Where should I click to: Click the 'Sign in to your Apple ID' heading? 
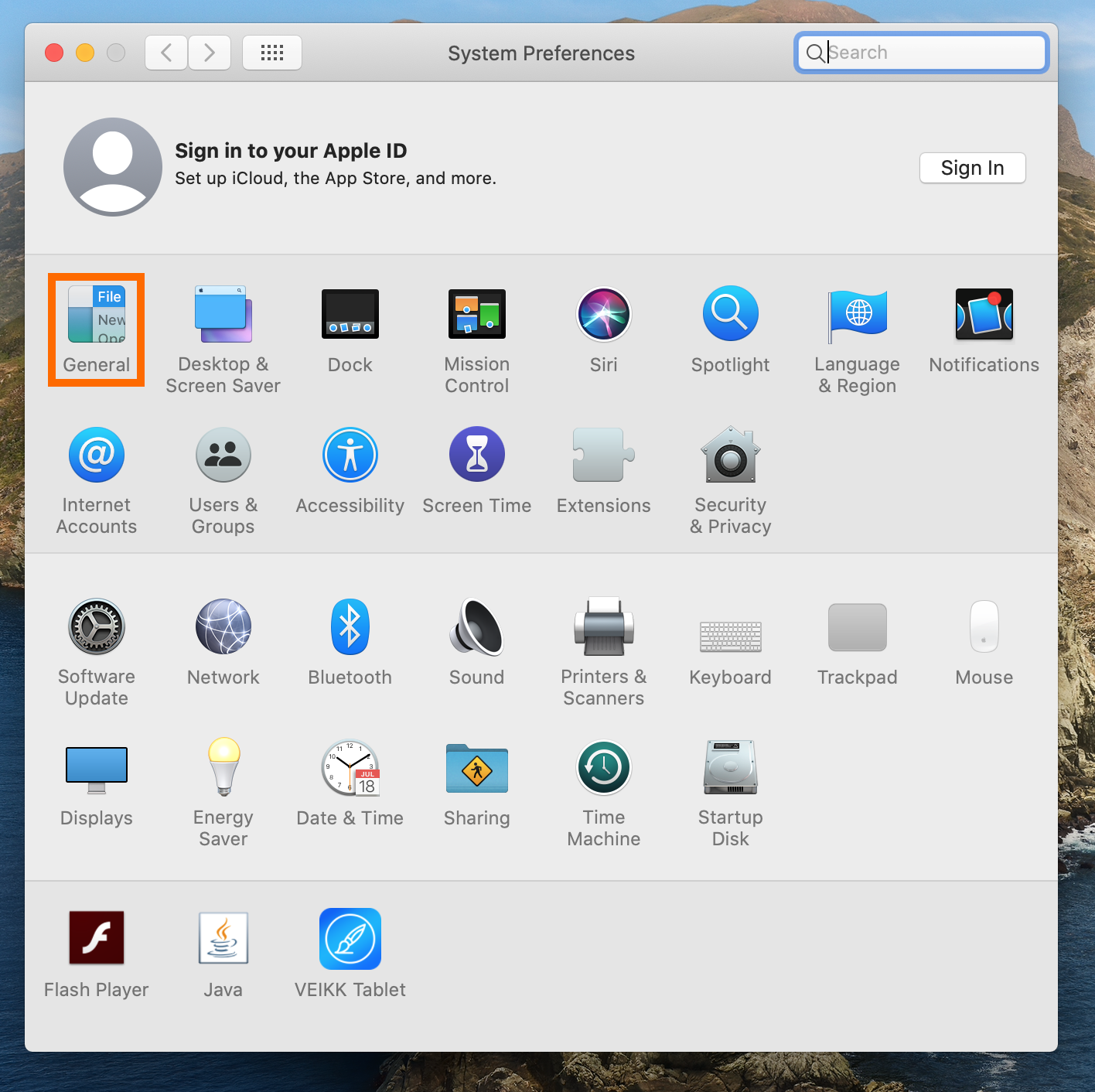291,151
